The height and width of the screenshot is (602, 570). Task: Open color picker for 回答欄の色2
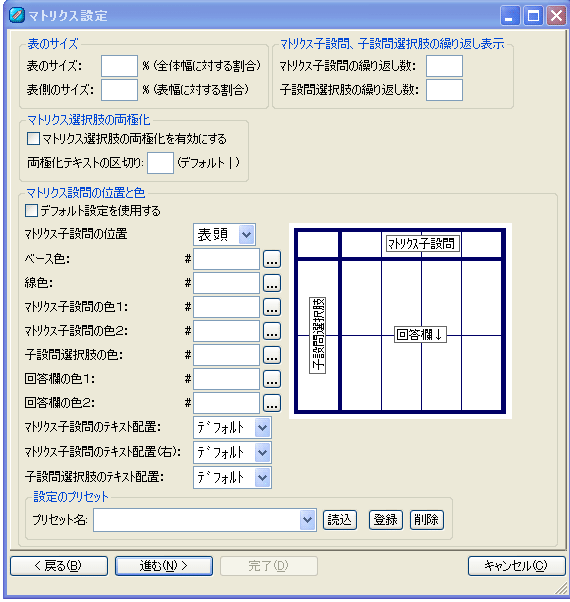(272, 403)
